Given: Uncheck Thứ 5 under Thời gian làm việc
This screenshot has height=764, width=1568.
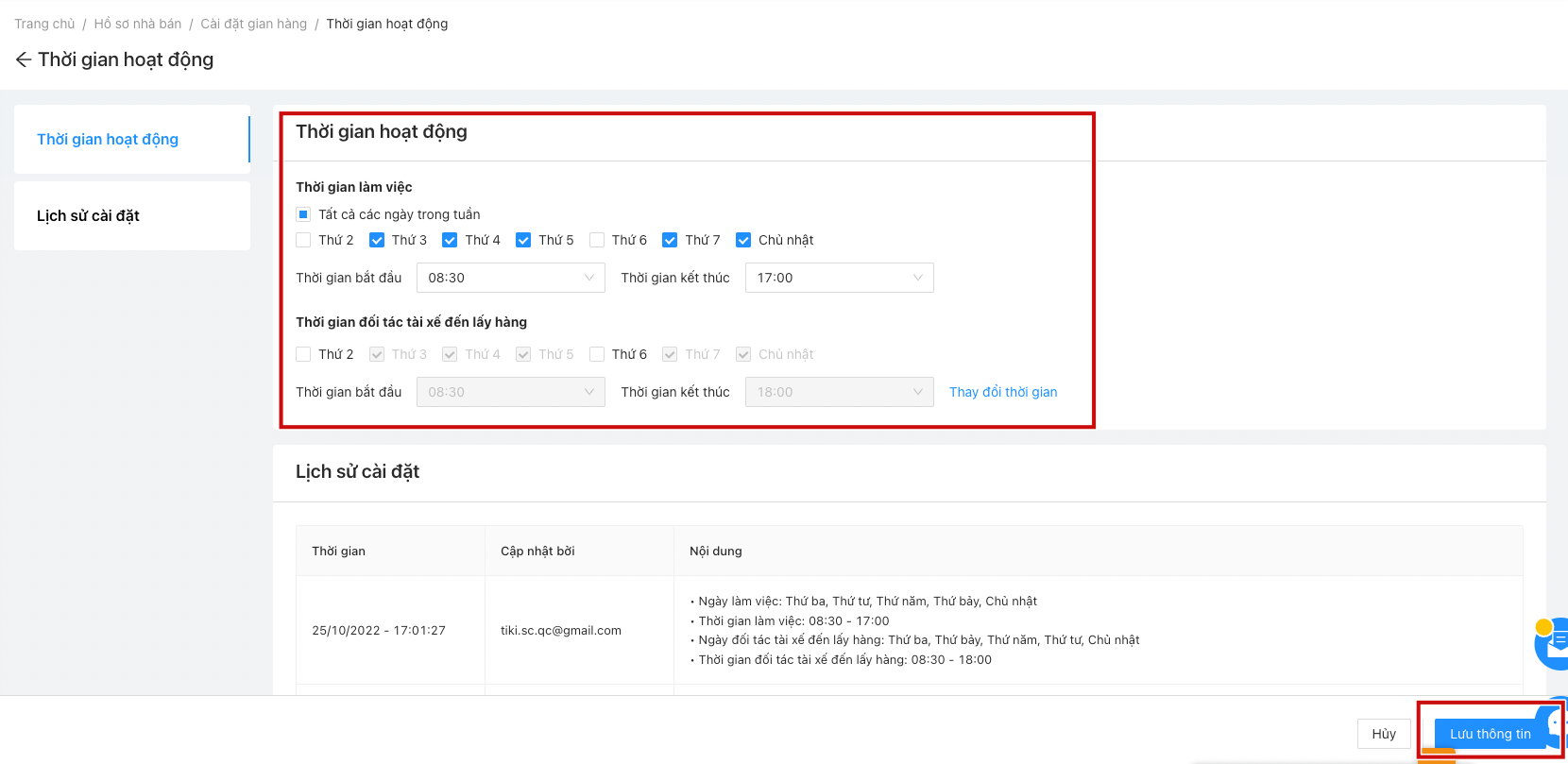Looking at the screenshot, I should [x=523, y=240].
